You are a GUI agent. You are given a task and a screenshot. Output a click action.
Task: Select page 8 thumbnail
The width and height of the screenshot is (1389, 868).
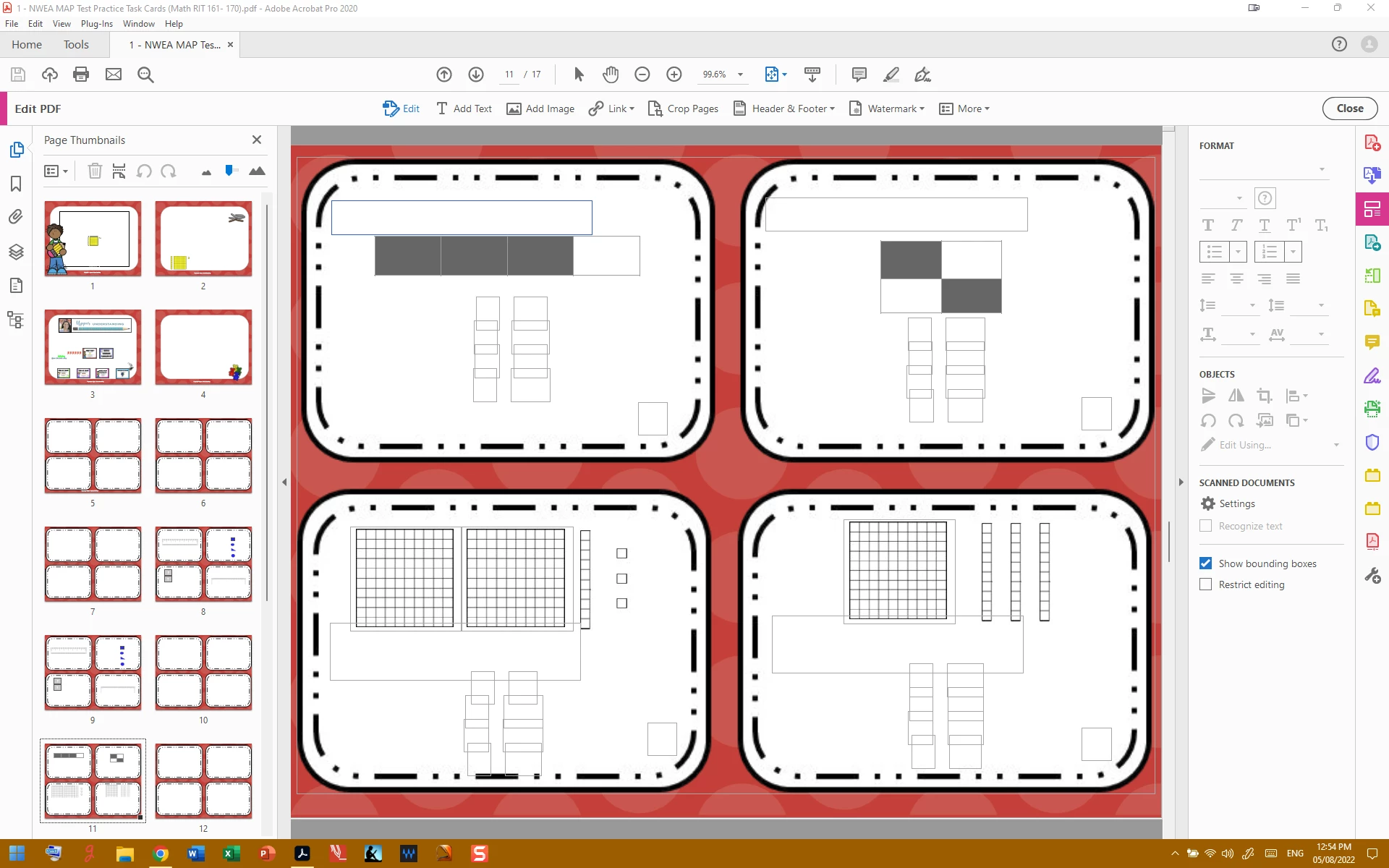[203, 564]
